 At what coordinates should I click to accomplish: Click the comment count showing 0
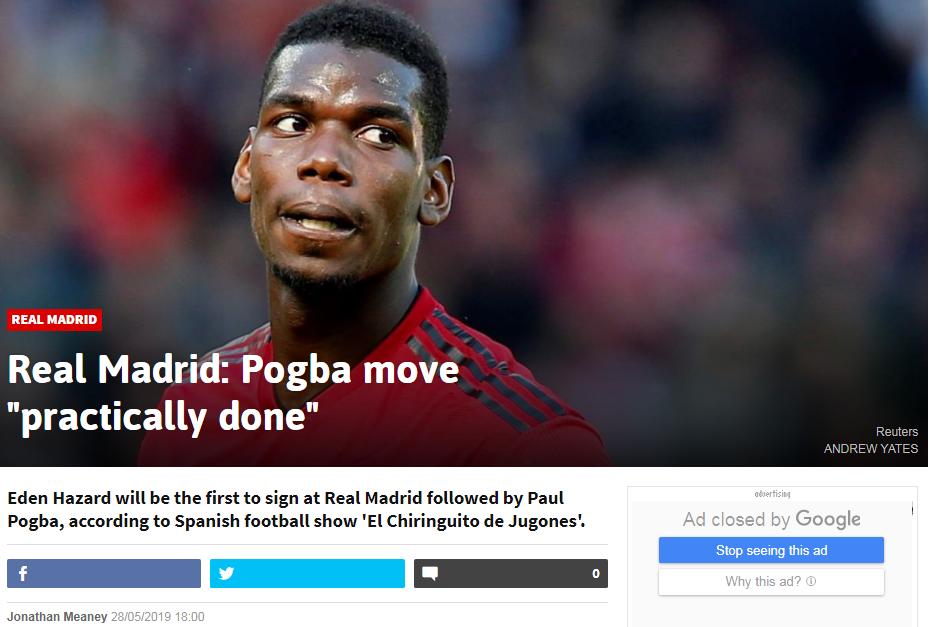tap(596, 574)
